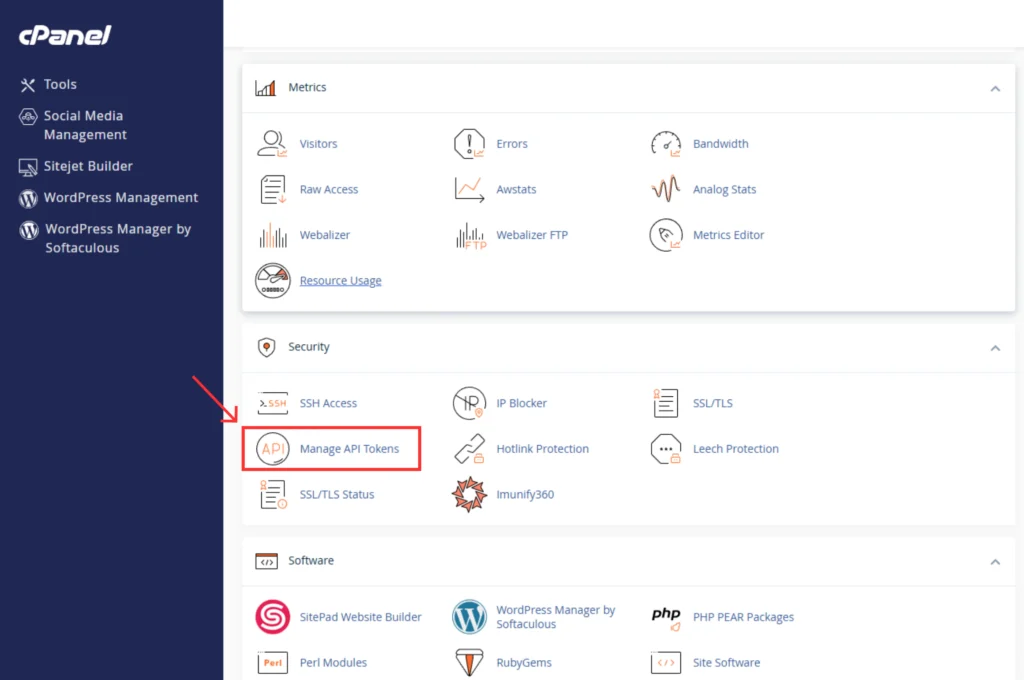1024x680 pixels.
Task: Click the SSL/TLS Status icon
Action: click(x=273, y=494)
